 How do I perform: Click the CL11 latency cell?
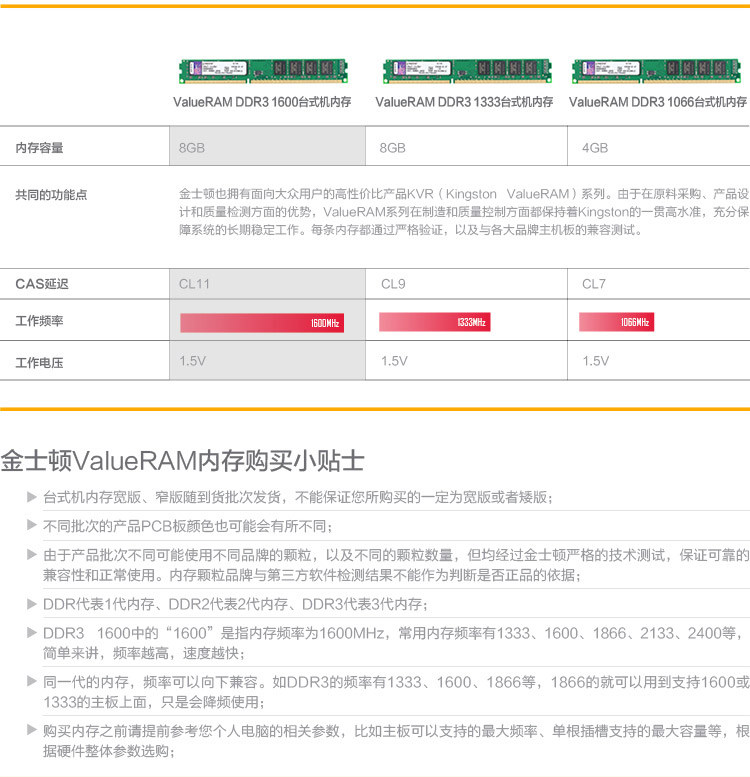pos(268,284)
